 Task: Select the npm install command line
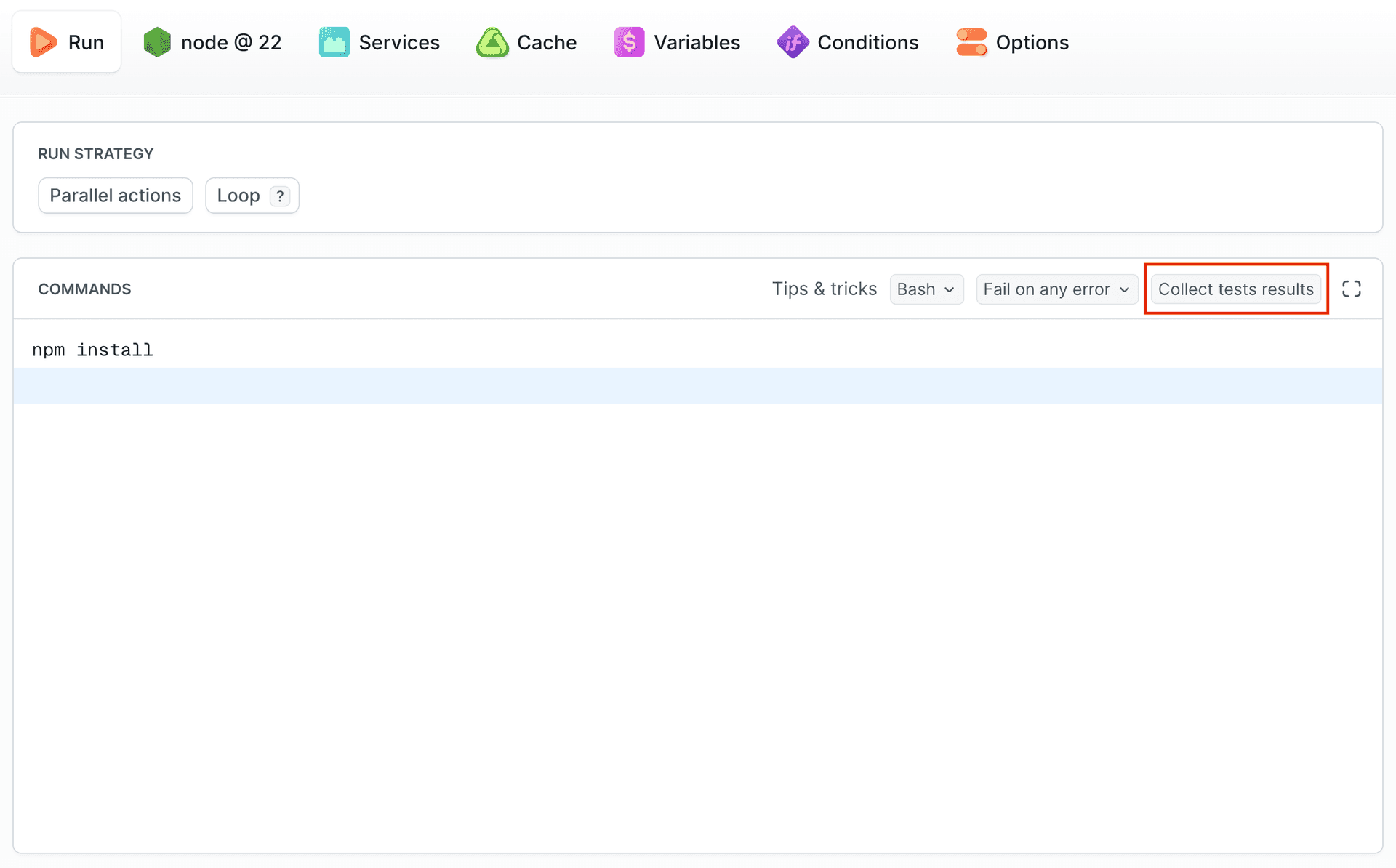(92, 350)
